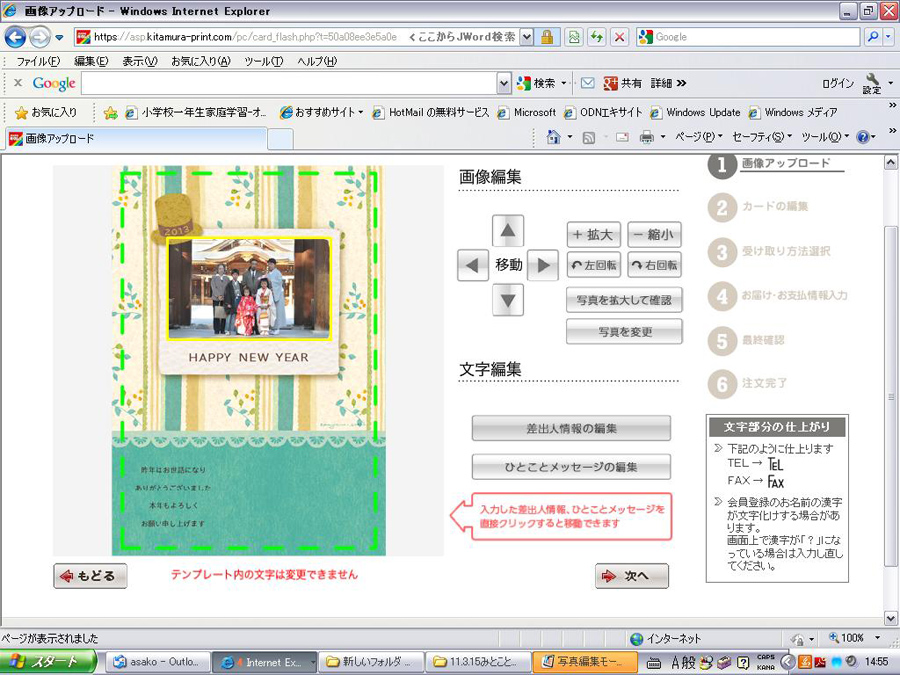Rotate photo right with 右回転 button
The width and height of the screenshot is (900, 675).
click(x=655, y=265)
